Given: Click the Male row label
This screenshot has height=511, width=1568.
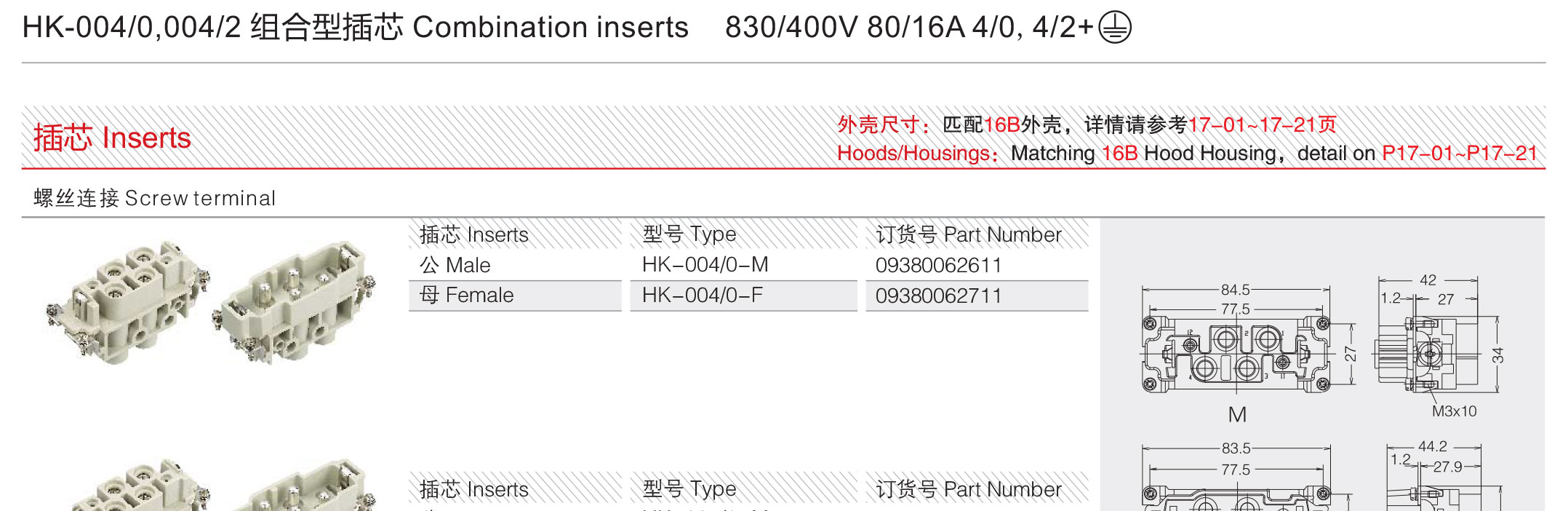Looking at the screenshot, I should (455, 265).
